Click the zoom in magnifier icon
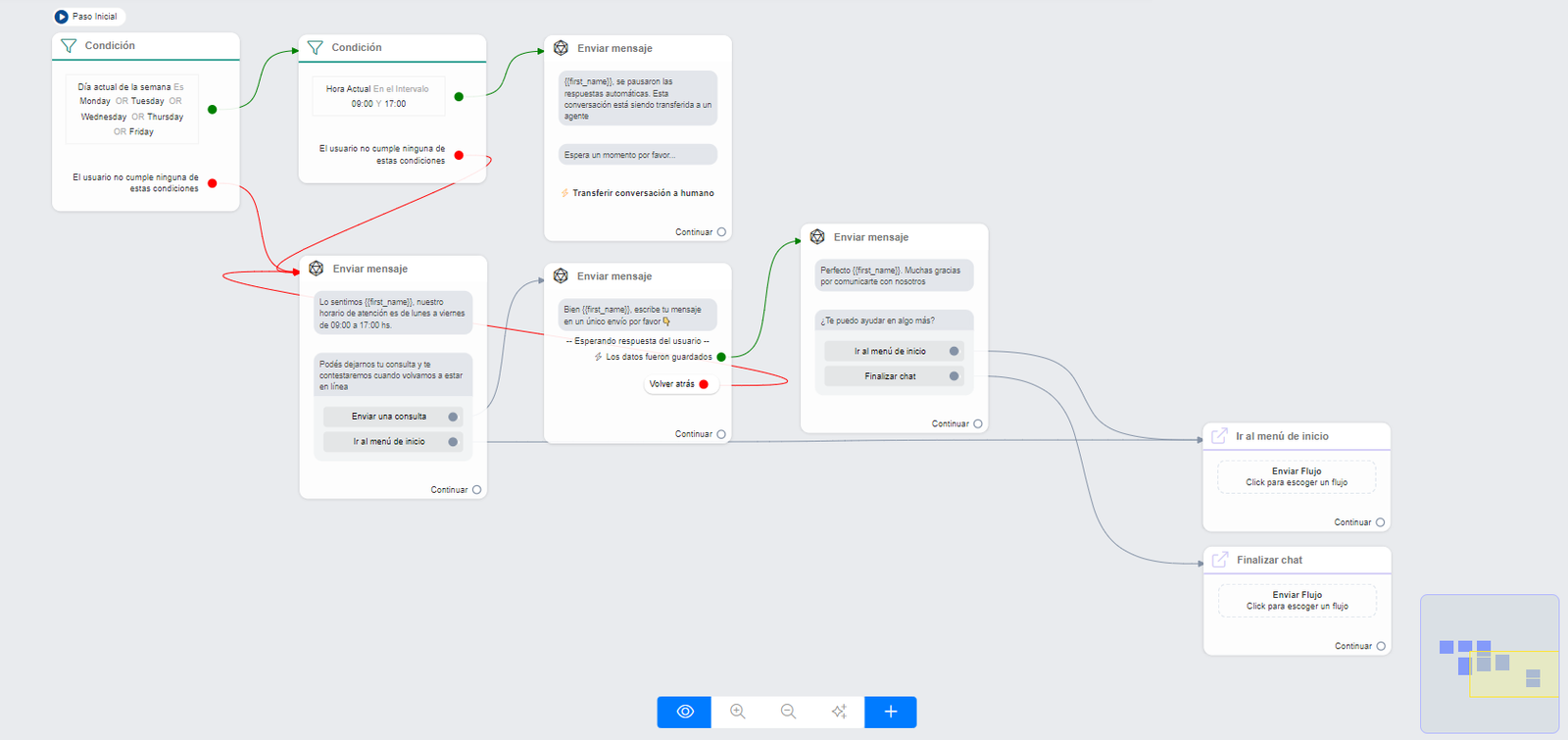This screenshot has width=1568, height=740. [738, 712]
